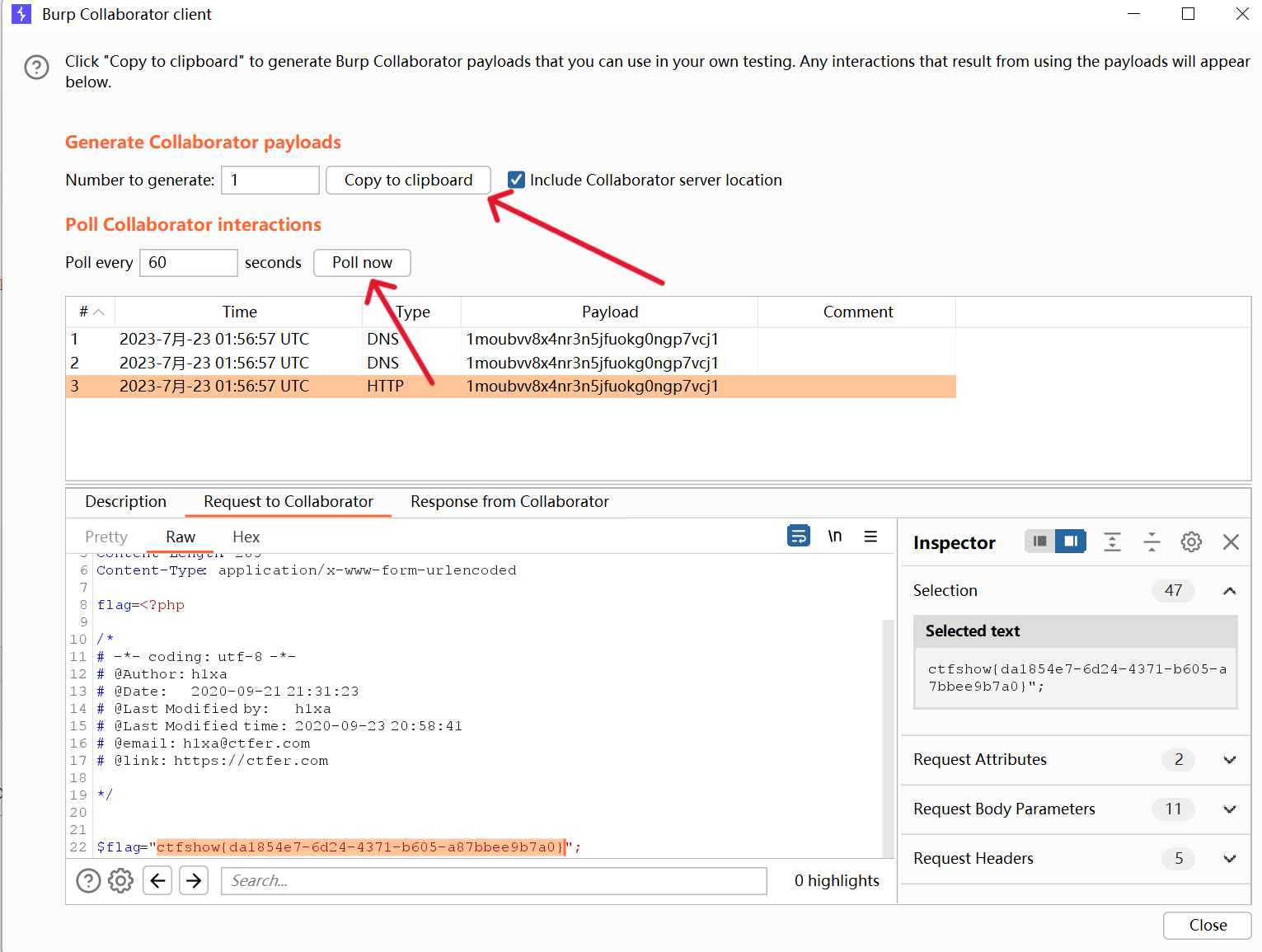
Task: Open search settings gear icon
Action: pyautogui.click(x=120, y=881)
